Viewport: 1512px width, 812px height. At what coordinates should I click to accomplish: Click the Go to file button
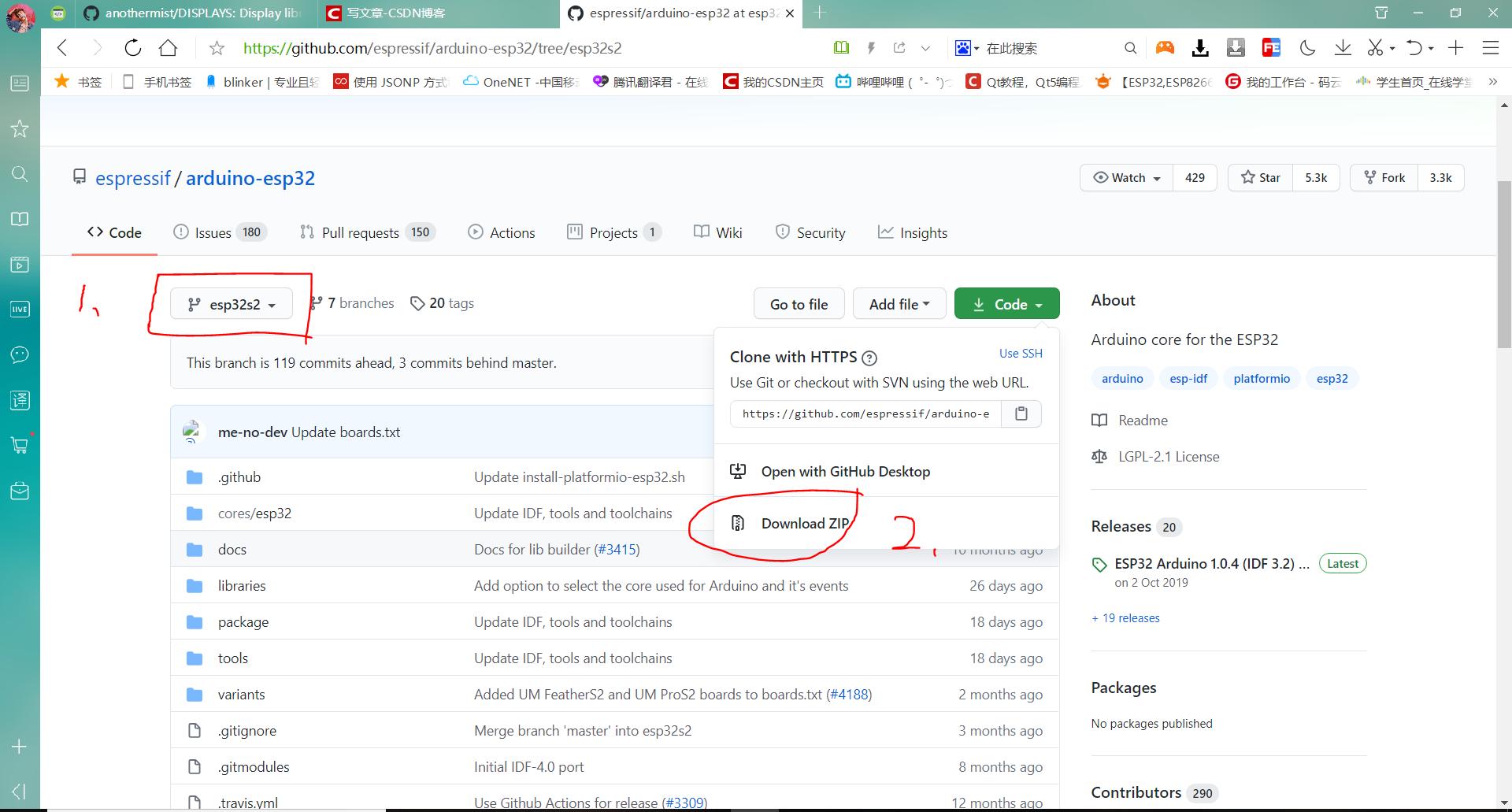[799, 304]
